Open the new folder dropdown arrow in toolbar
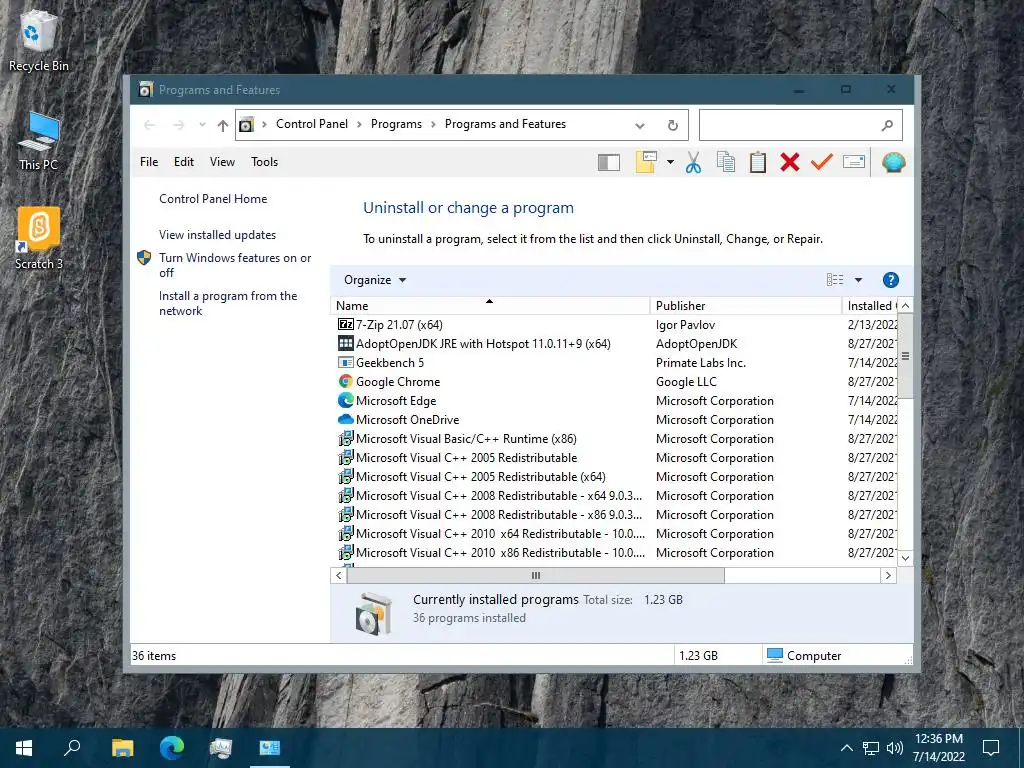The width and height of the screenshot is (1024, 768). (x=670, y=162)
